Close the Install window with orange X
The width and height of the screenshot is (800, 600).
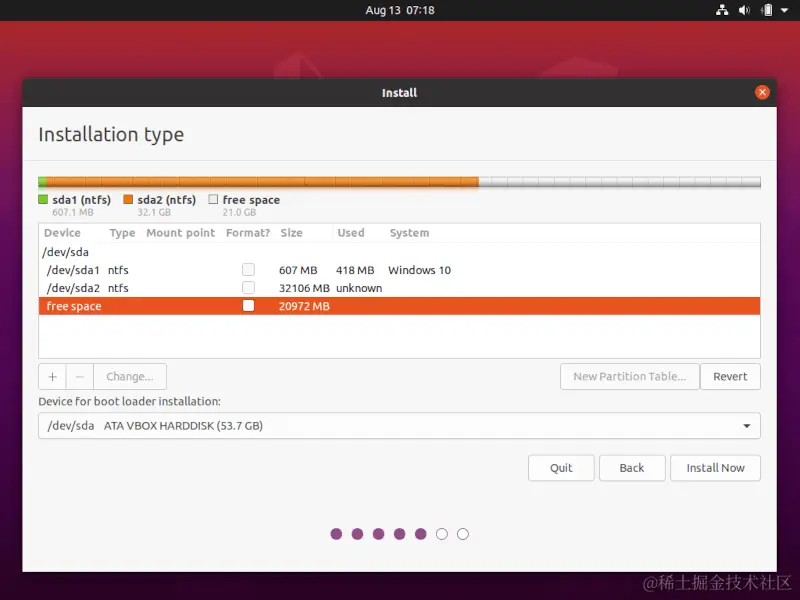[x=762, y=92]
